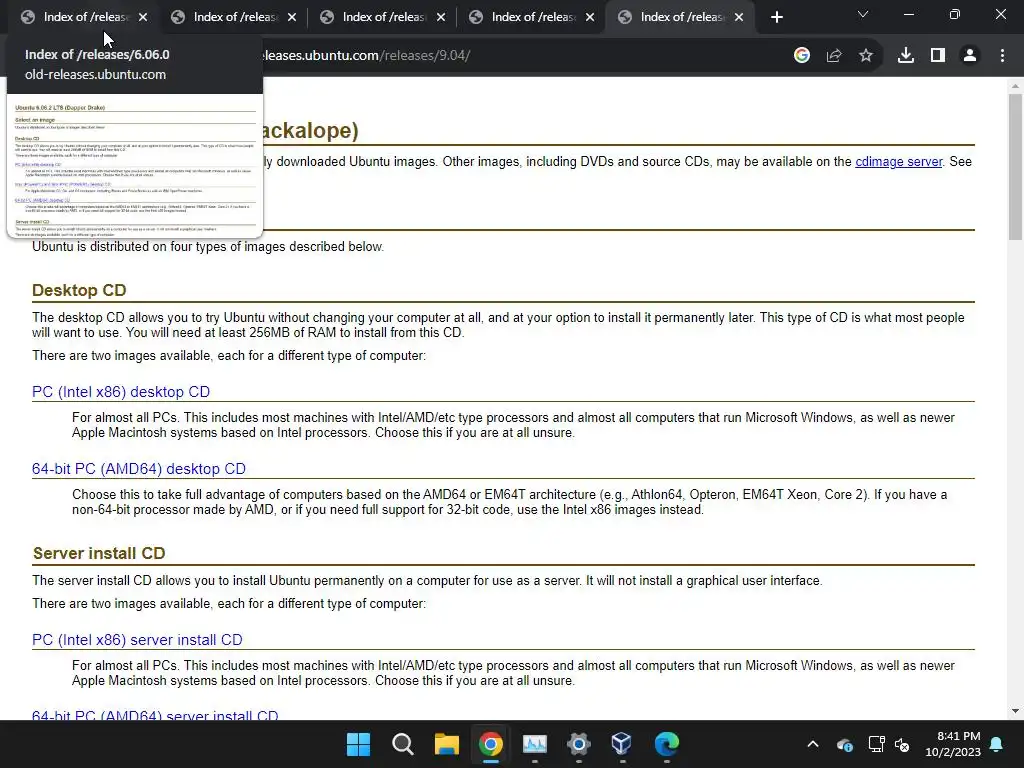This screenshot has height=768, width=1024.
Task: Switch to the fourth Index of /releases tab
Action: pos(532,17)
